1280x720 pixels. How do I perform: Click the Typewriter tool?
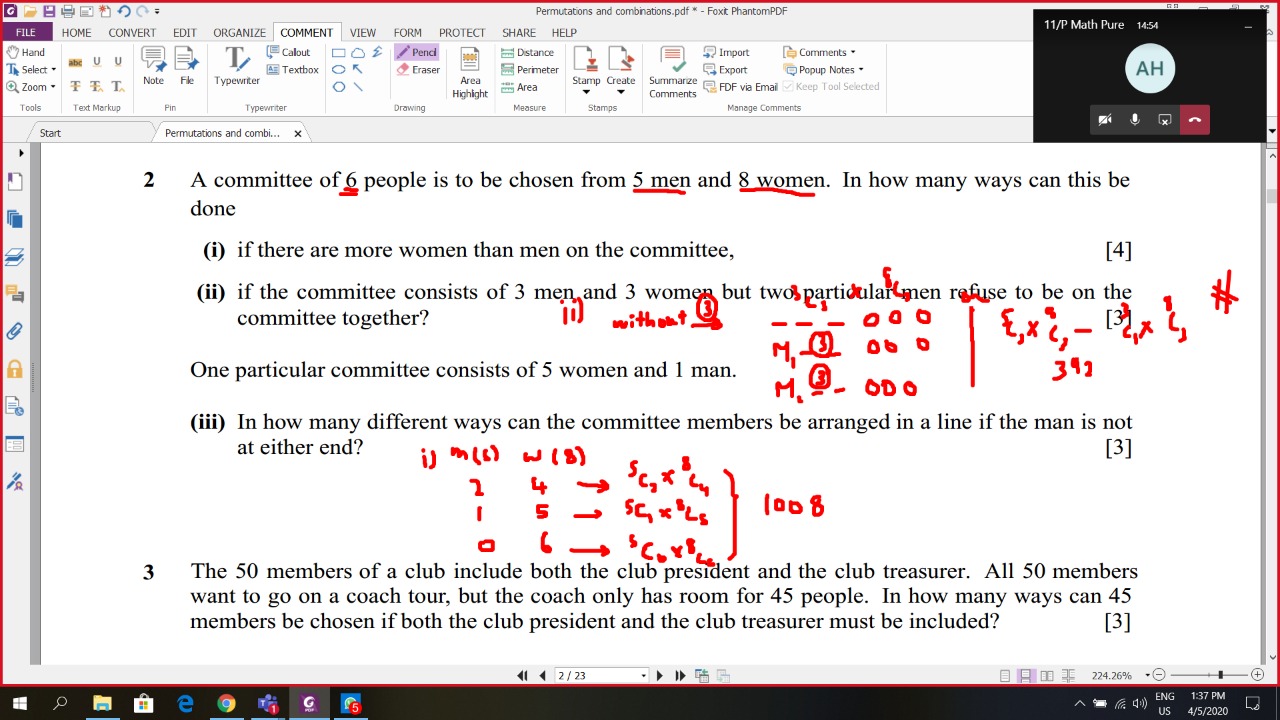236,67
